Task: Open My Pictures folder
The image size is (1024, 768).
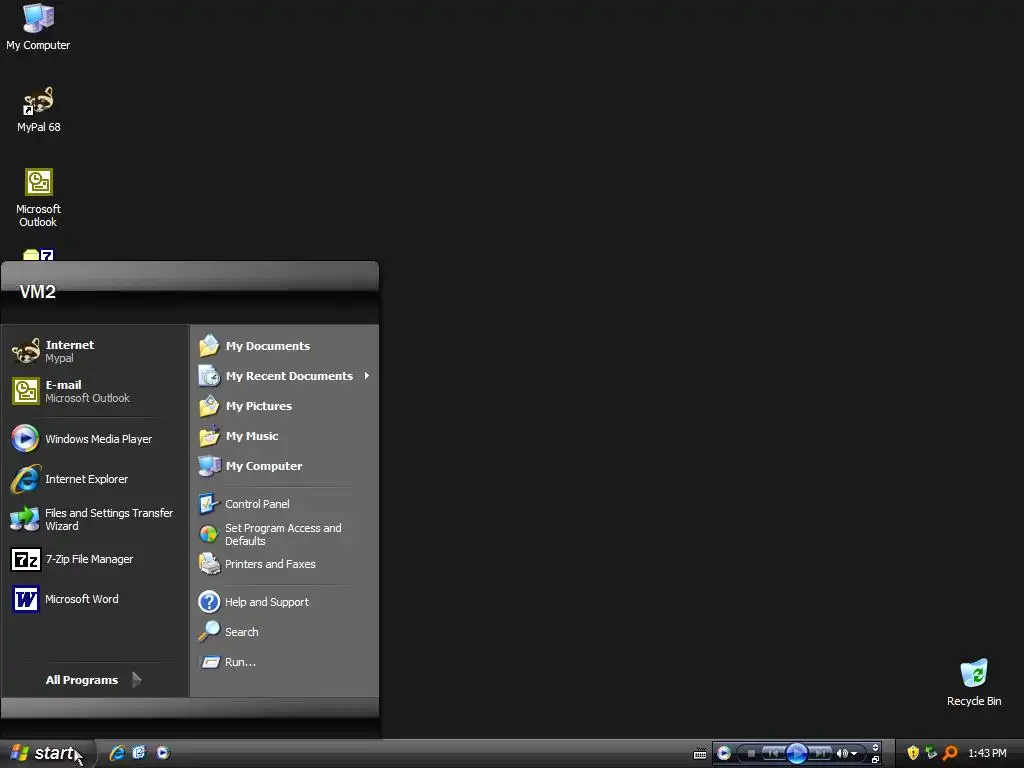Action: click(x=284, y=406)
